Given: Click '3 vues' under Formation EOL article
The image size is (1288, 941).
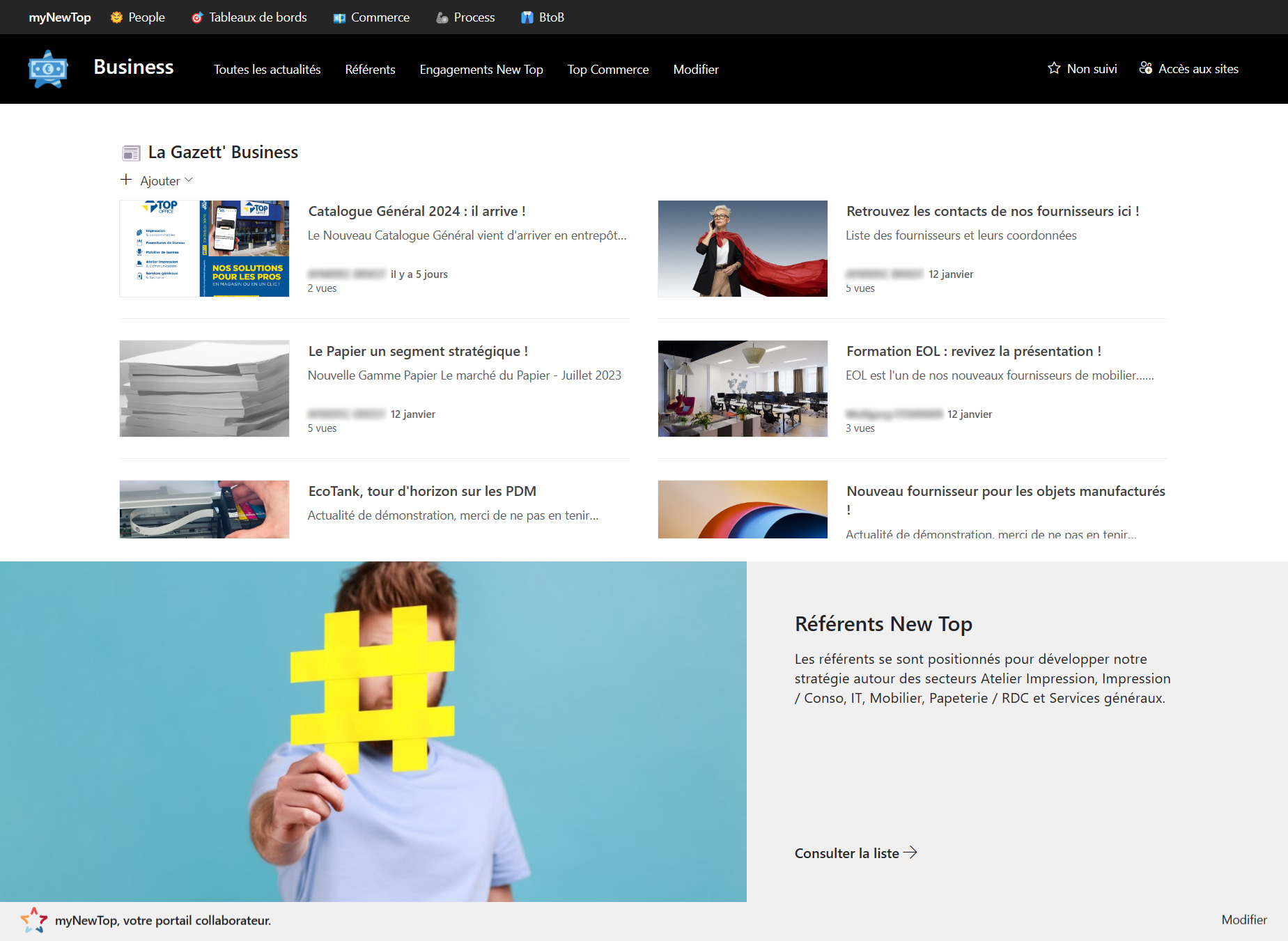Looking at the screenshot, I should click(x=860, y=428).
